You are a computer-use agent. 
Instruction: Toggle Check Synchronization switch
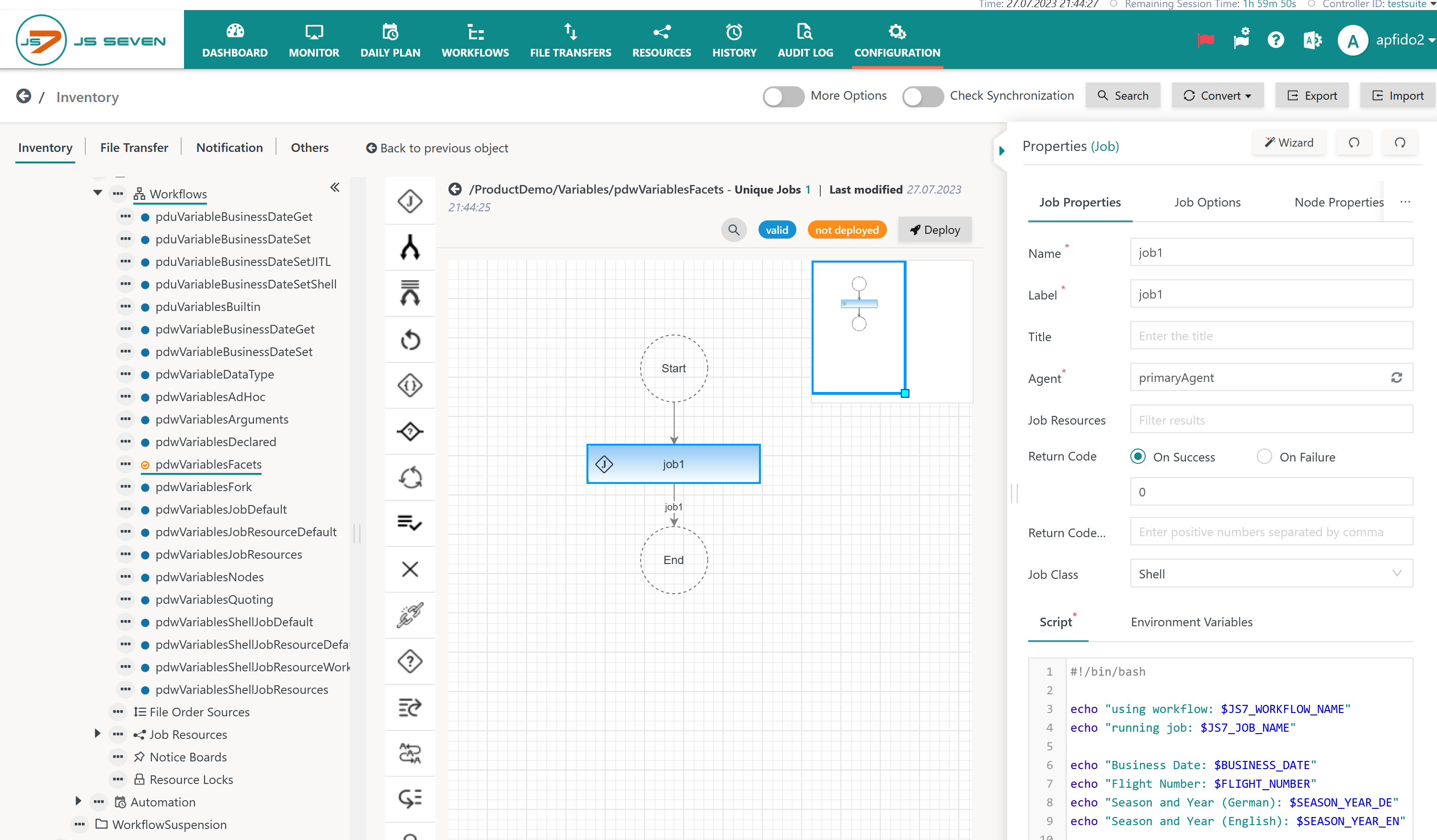[923, 96]
